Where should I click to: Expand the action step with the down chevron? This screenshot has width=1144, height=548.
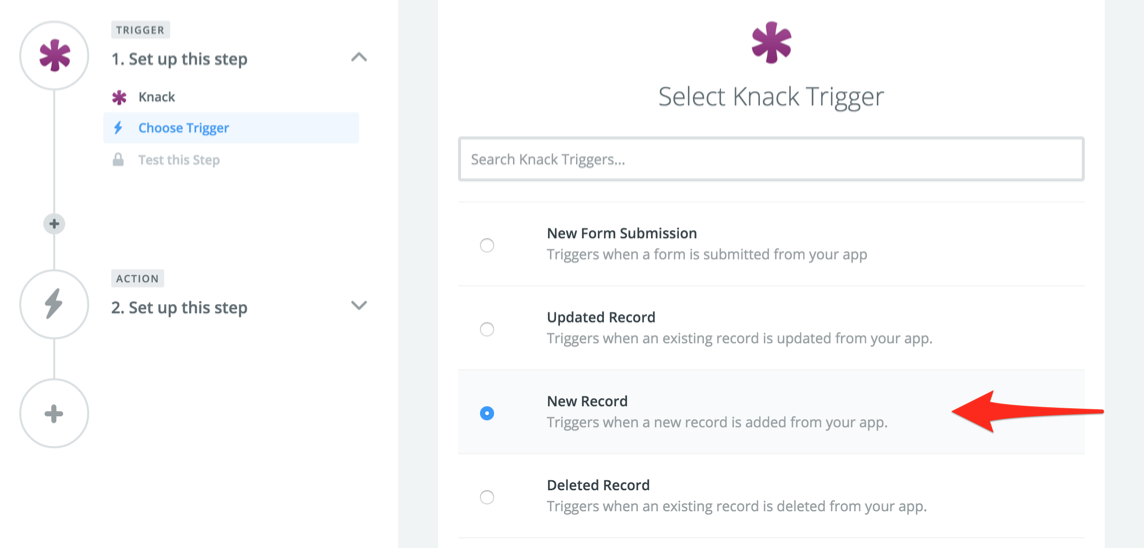click(x=359, y=305)
